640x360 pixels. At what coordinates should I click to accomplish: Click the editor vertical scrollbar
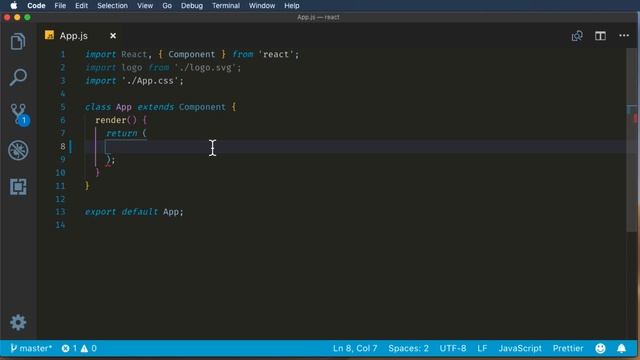631,140
